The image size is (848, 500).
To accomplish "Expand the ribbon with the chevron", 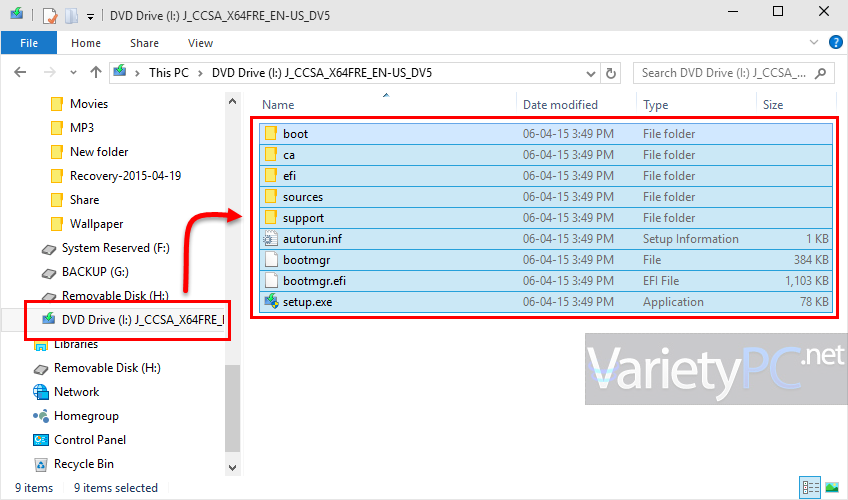I will click(813, 42).
